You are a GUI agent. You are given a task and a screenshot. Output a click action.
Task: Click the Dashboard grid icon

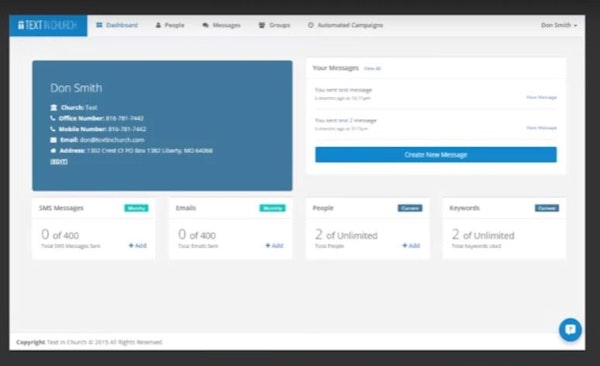coord(99,25)
